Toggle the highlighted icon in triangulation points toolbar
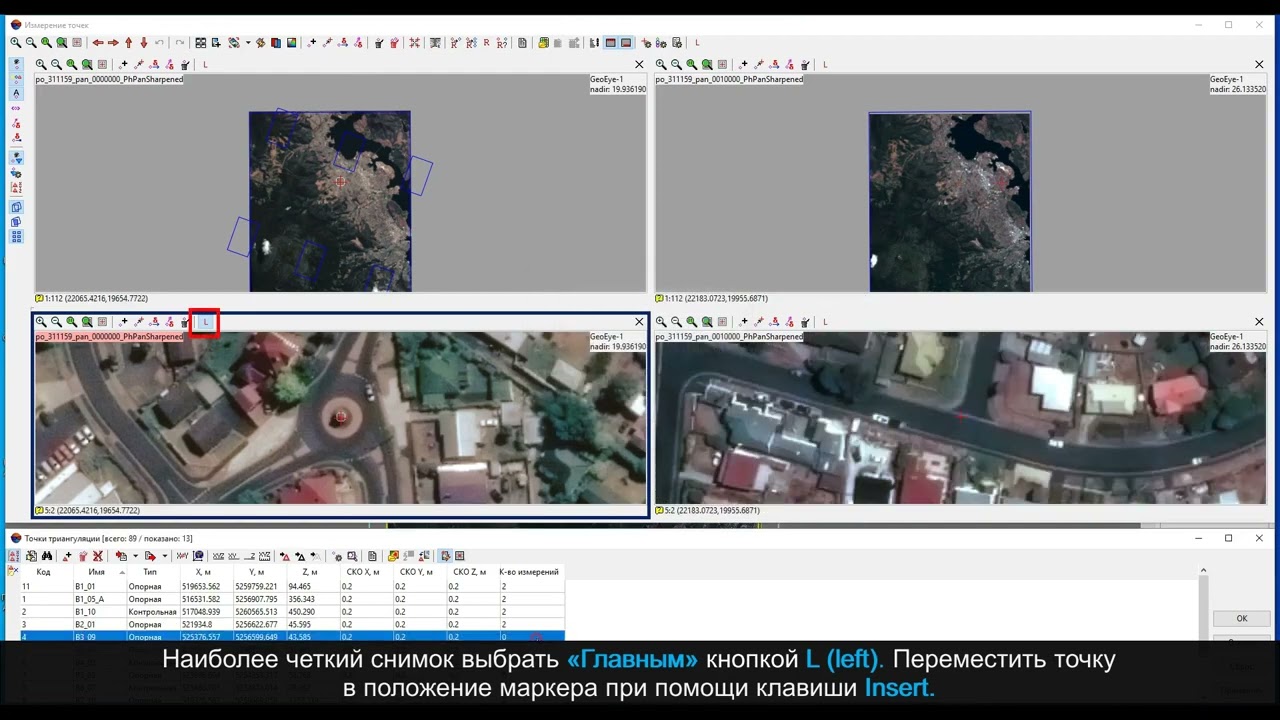 [445, 556]
